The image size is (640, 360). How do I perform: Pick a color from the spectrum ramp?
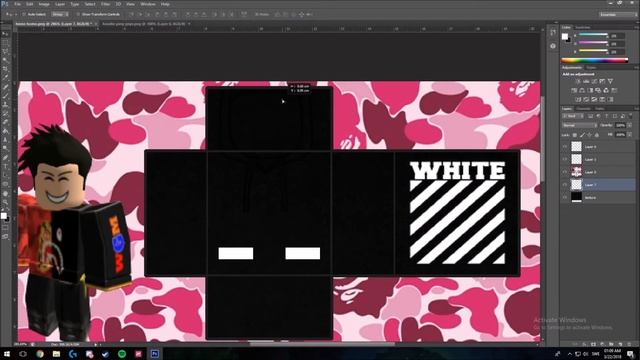(x=594, y=60)
